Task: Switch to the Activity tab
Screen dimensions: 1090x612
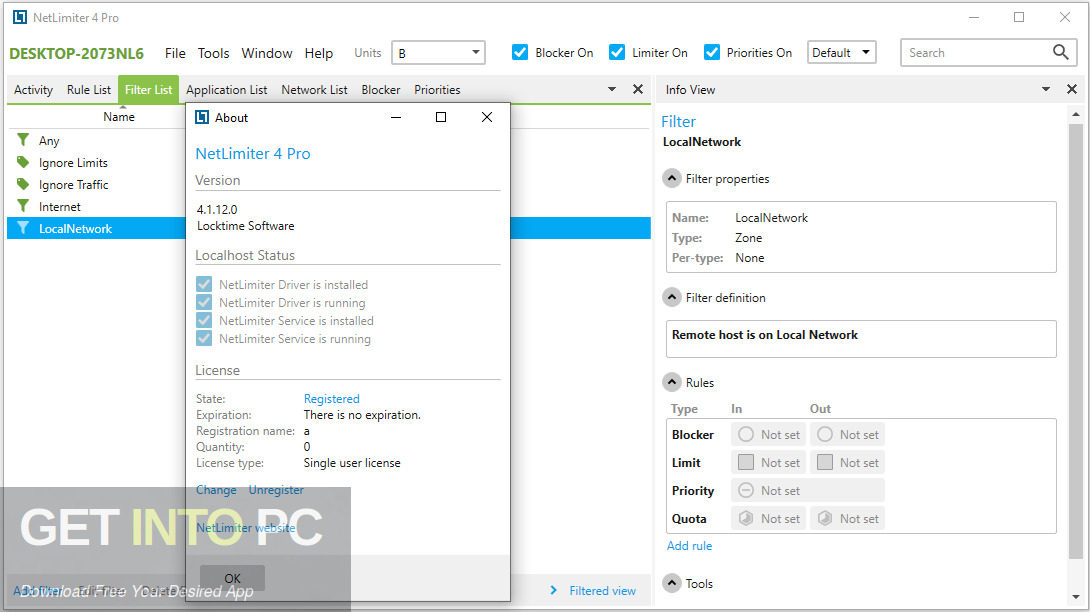Action: 33,90
